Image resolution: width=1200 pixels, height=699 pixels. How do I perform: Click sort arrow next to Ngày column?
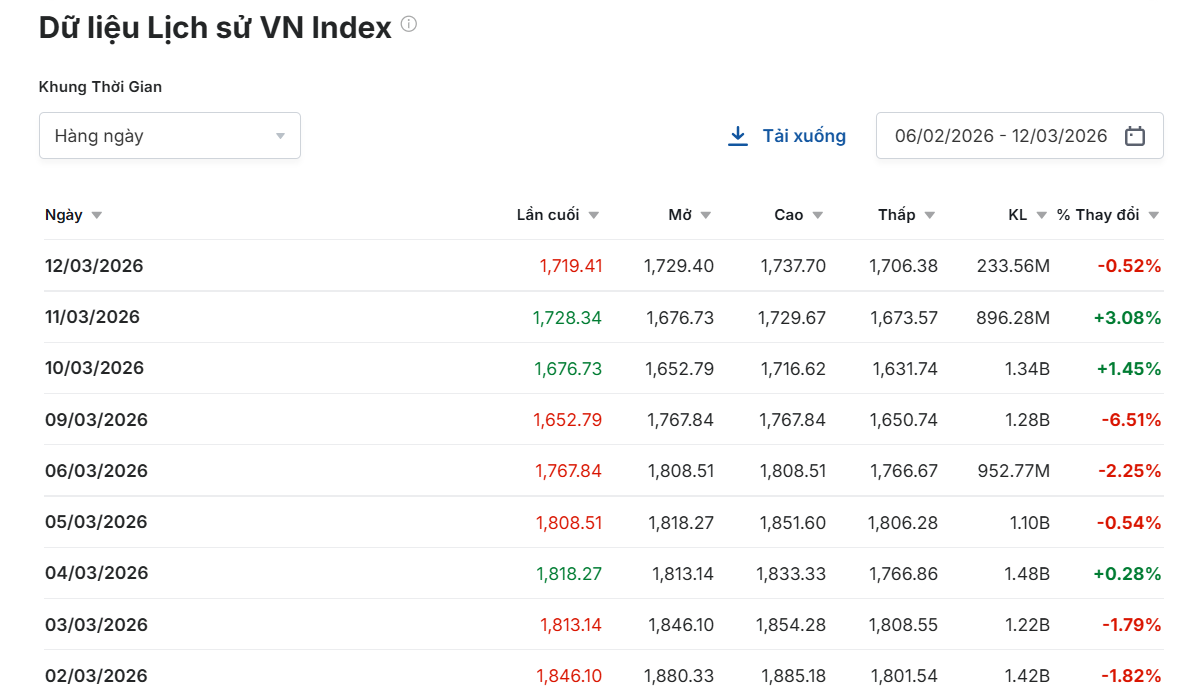[97, 216]
